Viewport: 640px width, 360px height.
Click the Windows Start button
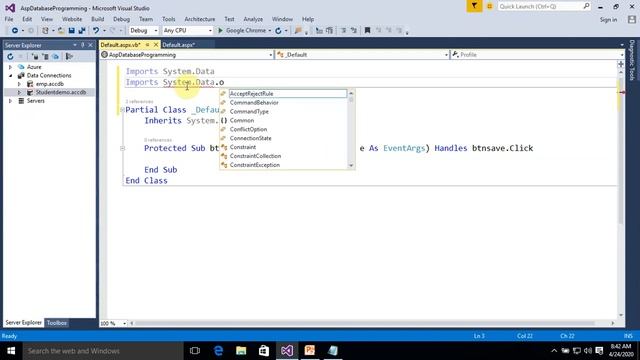[x=11, y=351]
